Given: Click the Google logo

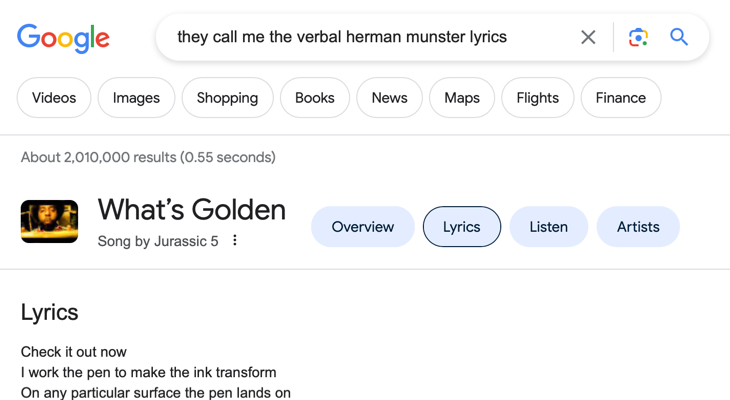Looking at the screenshot, I should click(x=63, y=38).
